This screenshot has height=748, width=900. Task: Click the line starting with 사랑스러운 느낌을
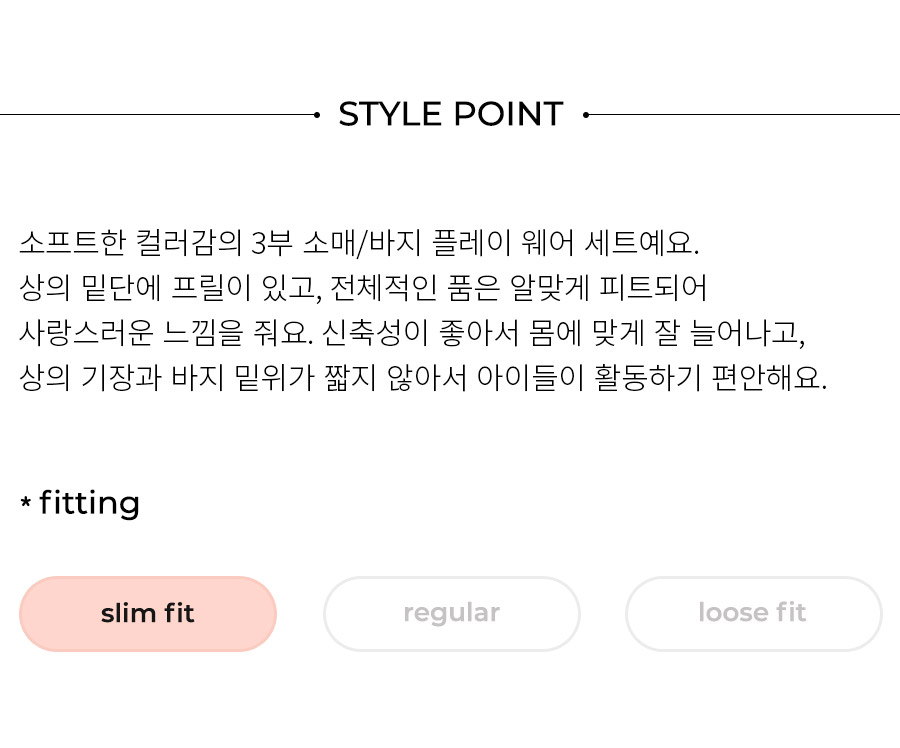pos(412,333)
